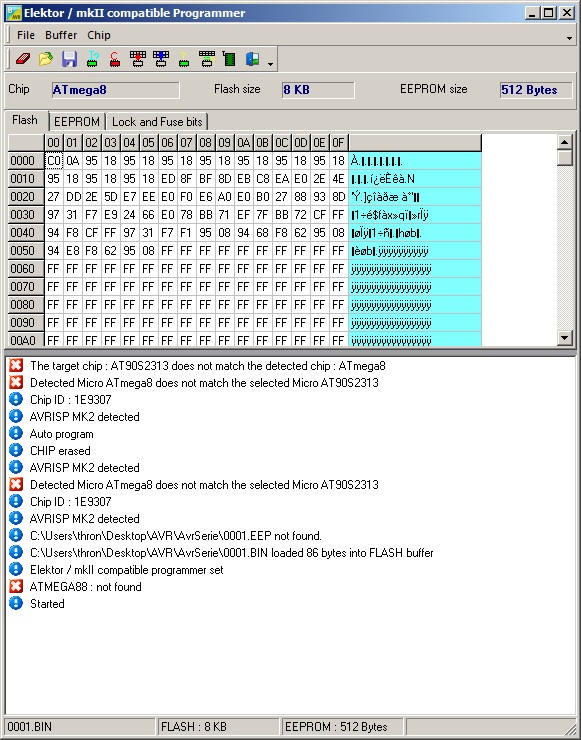Open the Buffer menu

coord(61,35)
